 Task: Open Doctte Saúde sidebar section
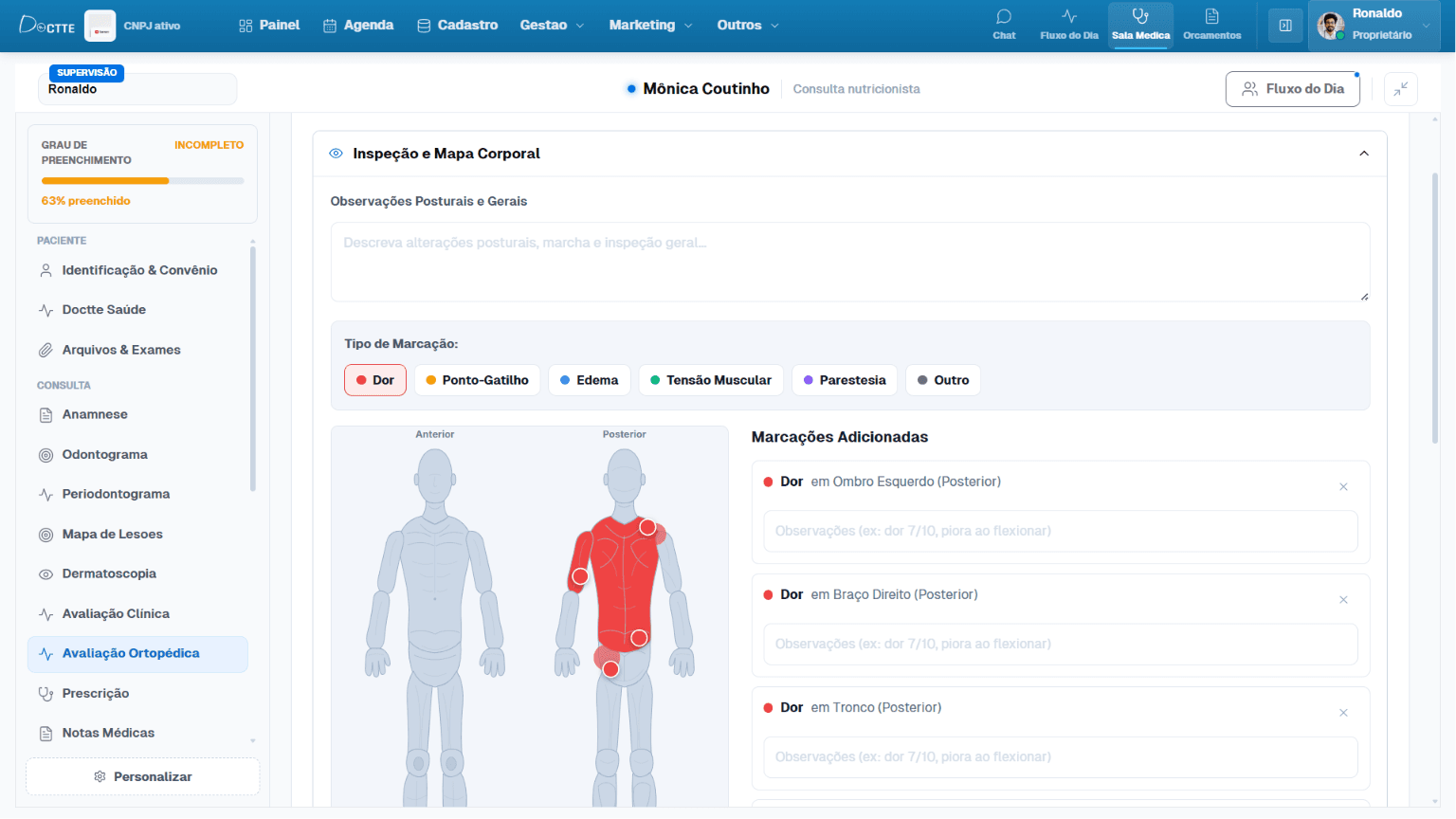[137, 310]
